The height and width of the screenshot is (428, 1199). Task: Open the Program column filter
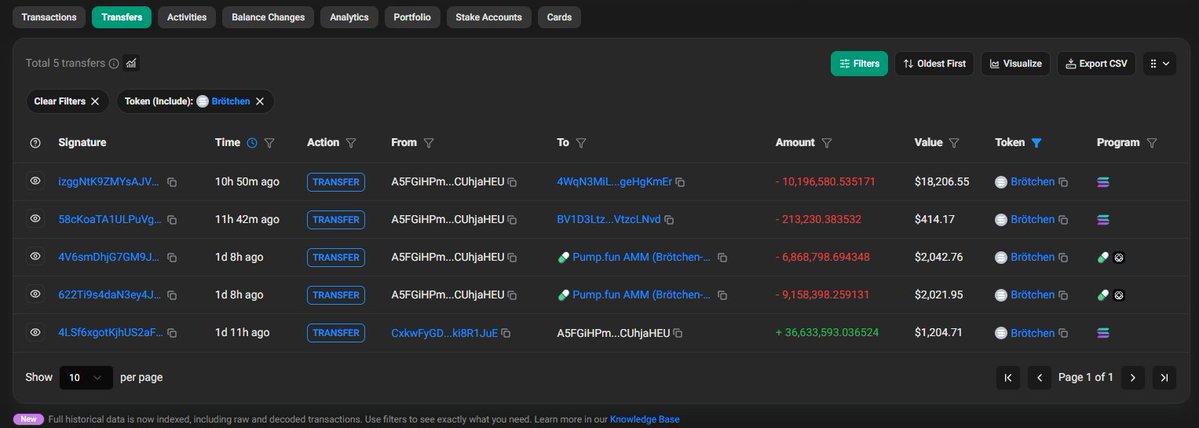coord(1152,143)
